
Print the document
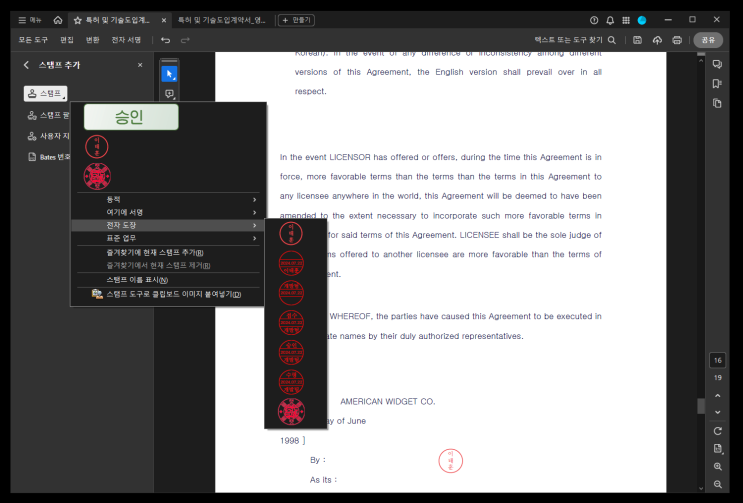[677, 40]
